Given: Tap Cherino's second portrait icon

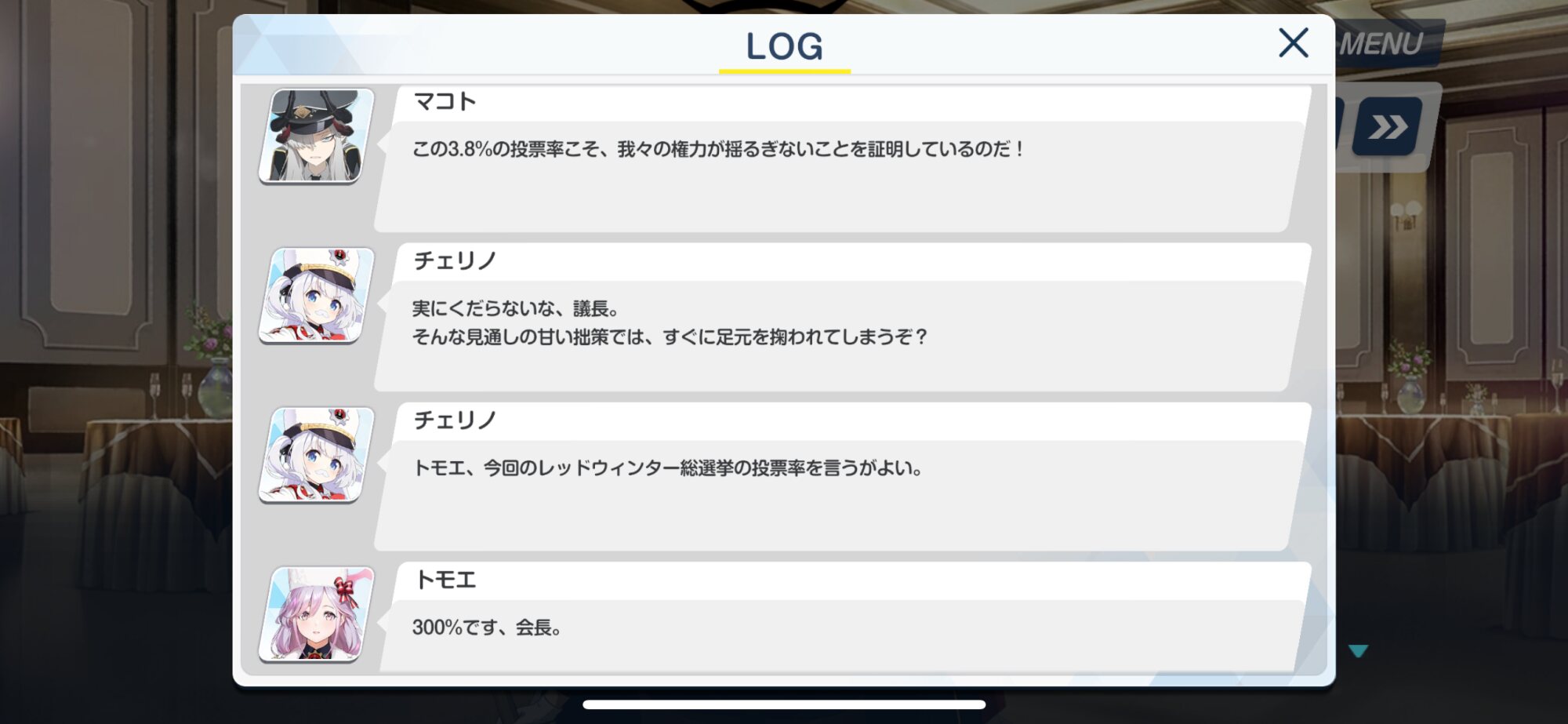Looking at the screenshot, I should point(316,455).
